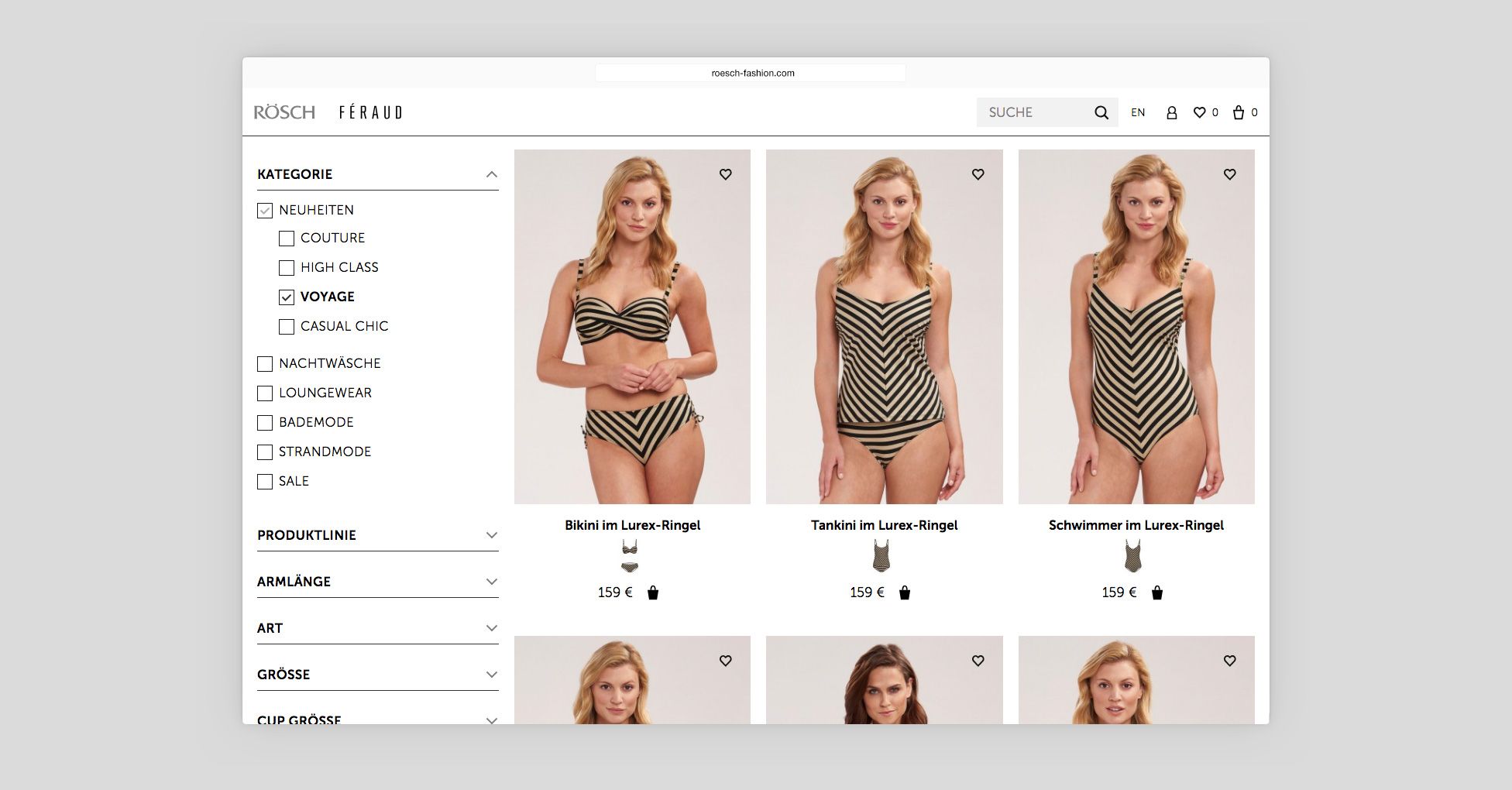Expand the GRÖSSE filter
Viewport: 1512px width, 790px height.
tap(491, 675)
